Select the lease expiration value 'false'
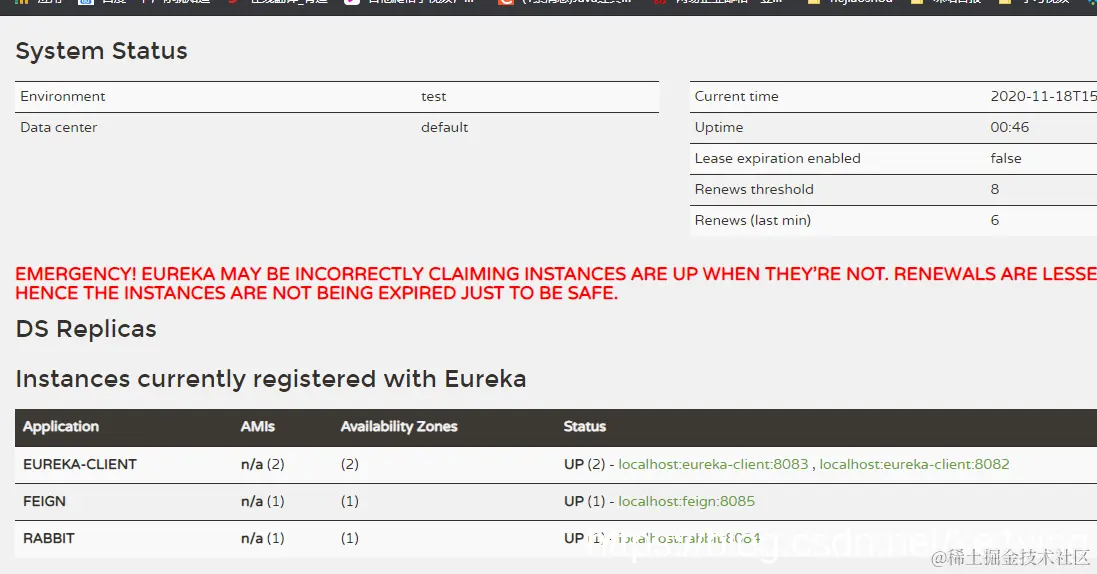Viewport: 1097px width, 574px height. coord(1006,158)
